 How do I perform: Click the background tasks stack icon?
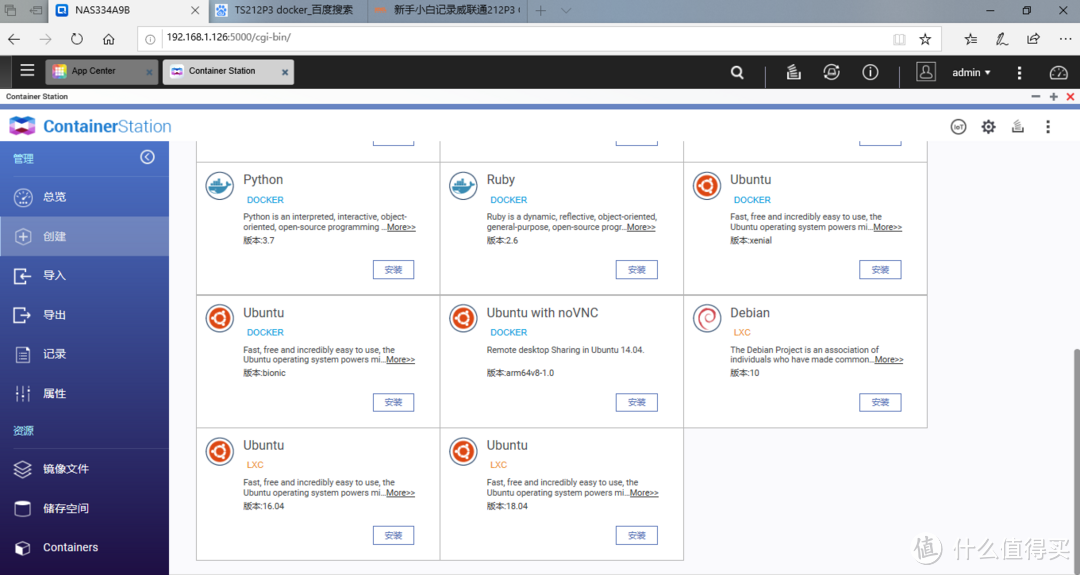793,72
